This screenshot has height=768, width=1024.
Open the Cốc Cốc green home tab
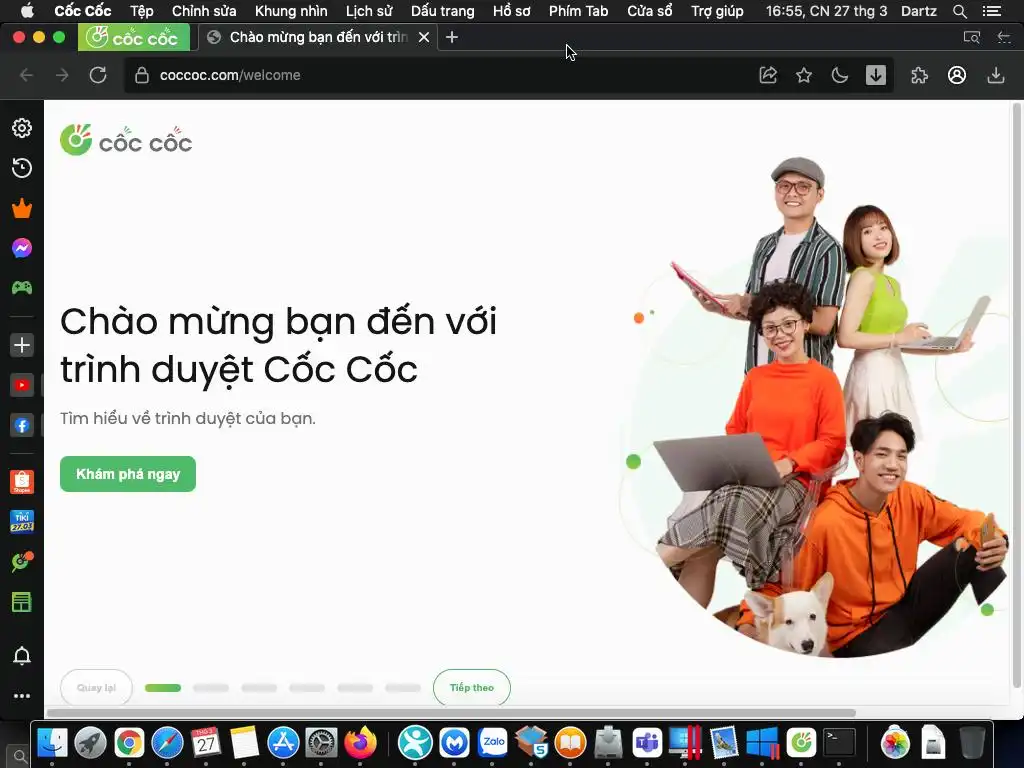pyautogui.click(x=134, y=37)
